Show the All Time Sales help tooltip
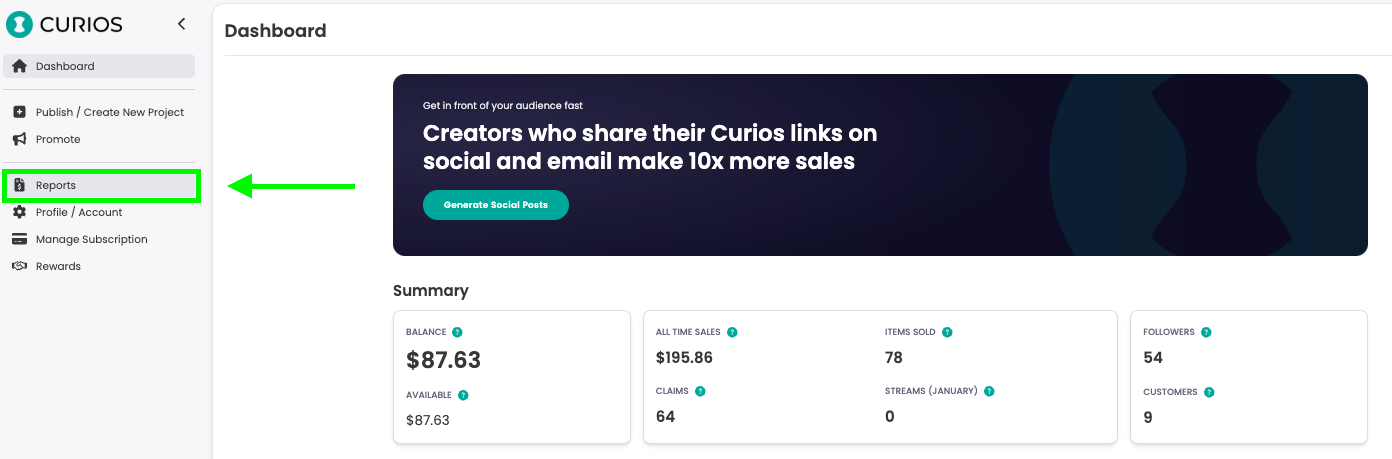This screenshot has height=459, width=1392. [x=732, y=332]
